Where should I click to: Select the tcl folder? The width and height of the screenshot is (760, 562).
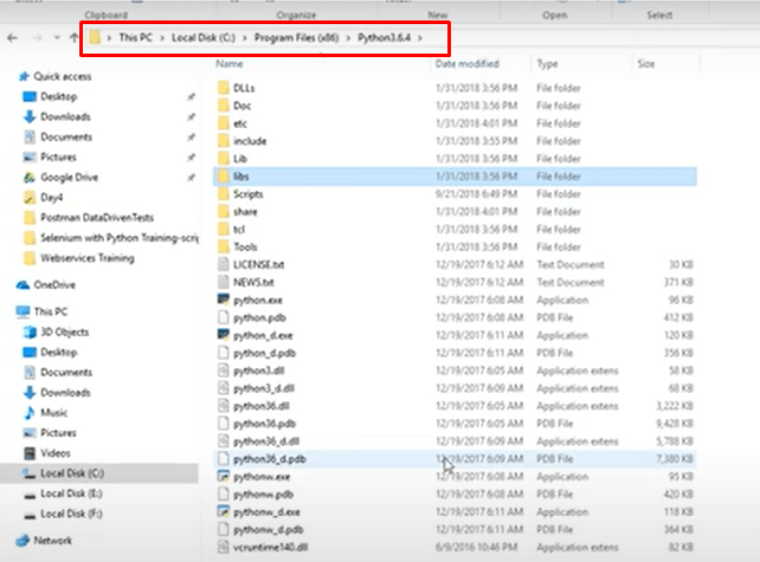[239, 229]
